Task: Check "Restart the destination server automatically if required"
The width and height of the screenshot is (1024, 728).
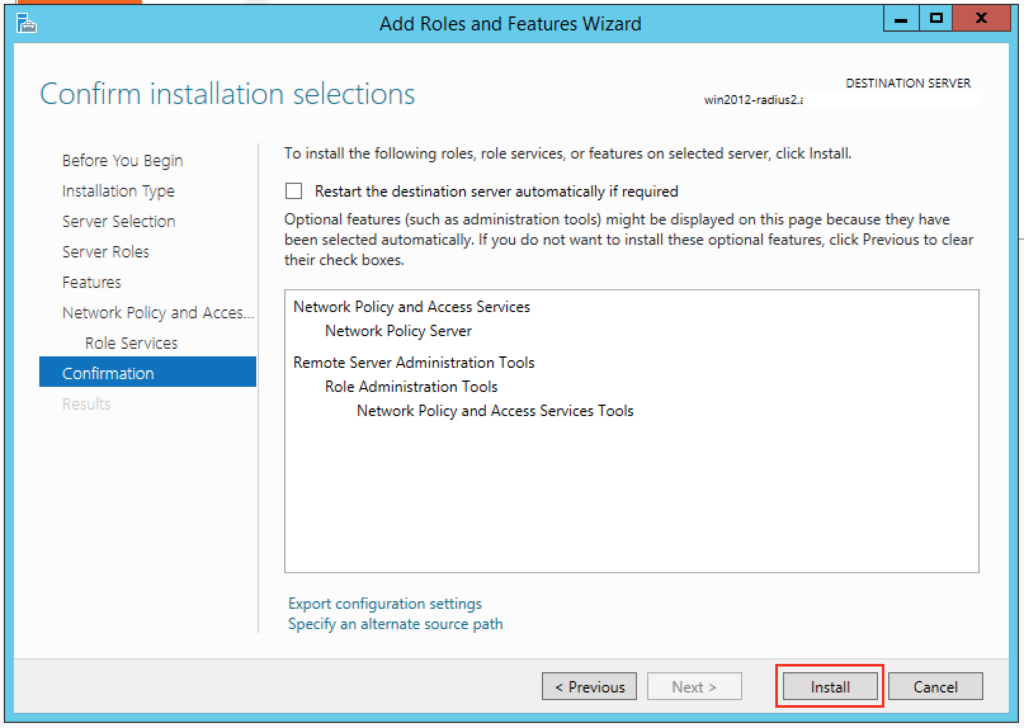Action: 294,191
